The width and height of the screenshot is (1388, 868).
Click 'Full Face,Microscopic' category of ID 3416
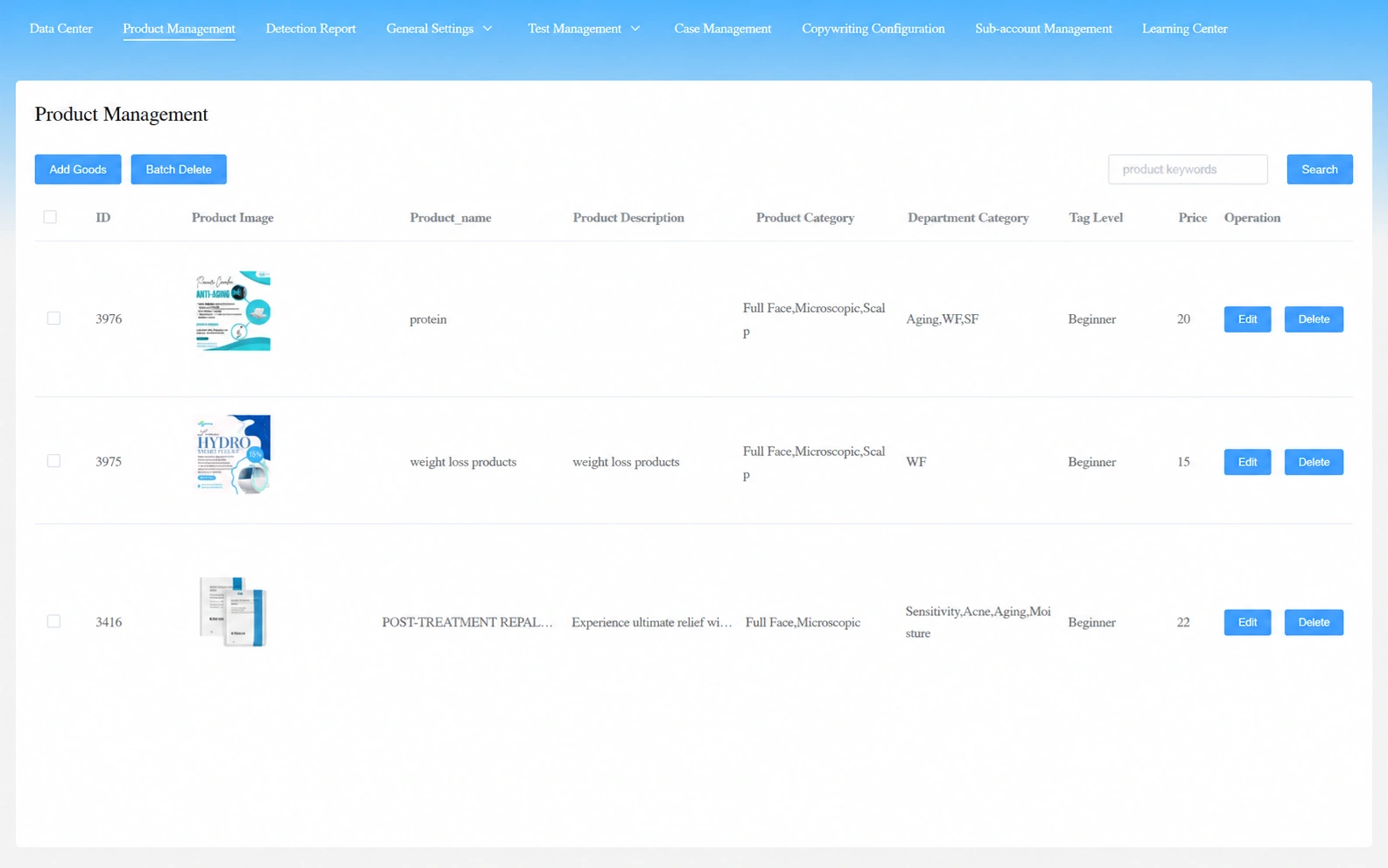803,622
